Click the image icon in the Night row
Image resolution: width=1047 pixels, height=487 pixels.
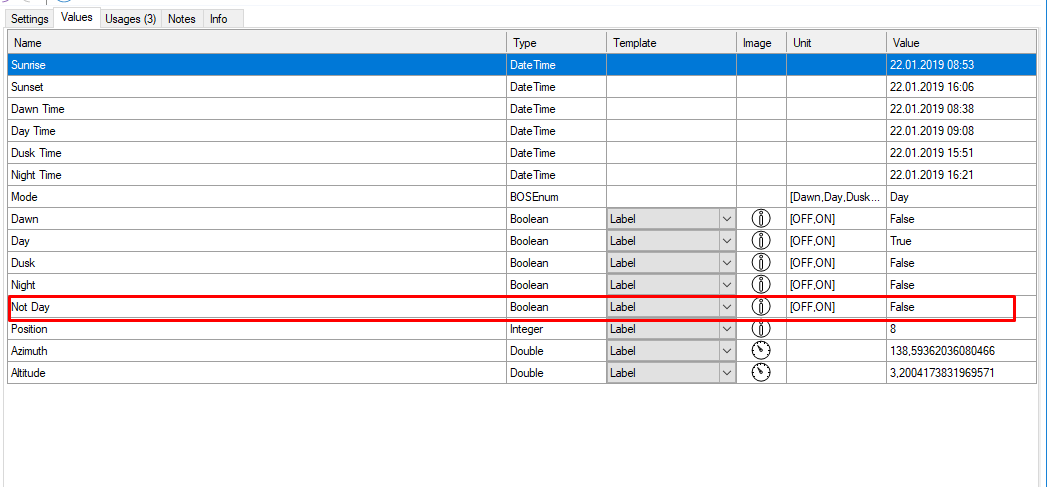point(761,285)
